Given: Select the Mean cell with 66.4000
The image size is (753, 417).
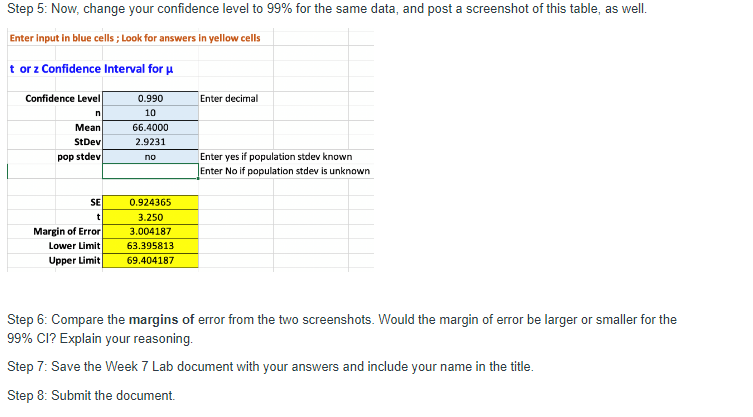Looking at the screenshot, I should (x=150, y=128).
